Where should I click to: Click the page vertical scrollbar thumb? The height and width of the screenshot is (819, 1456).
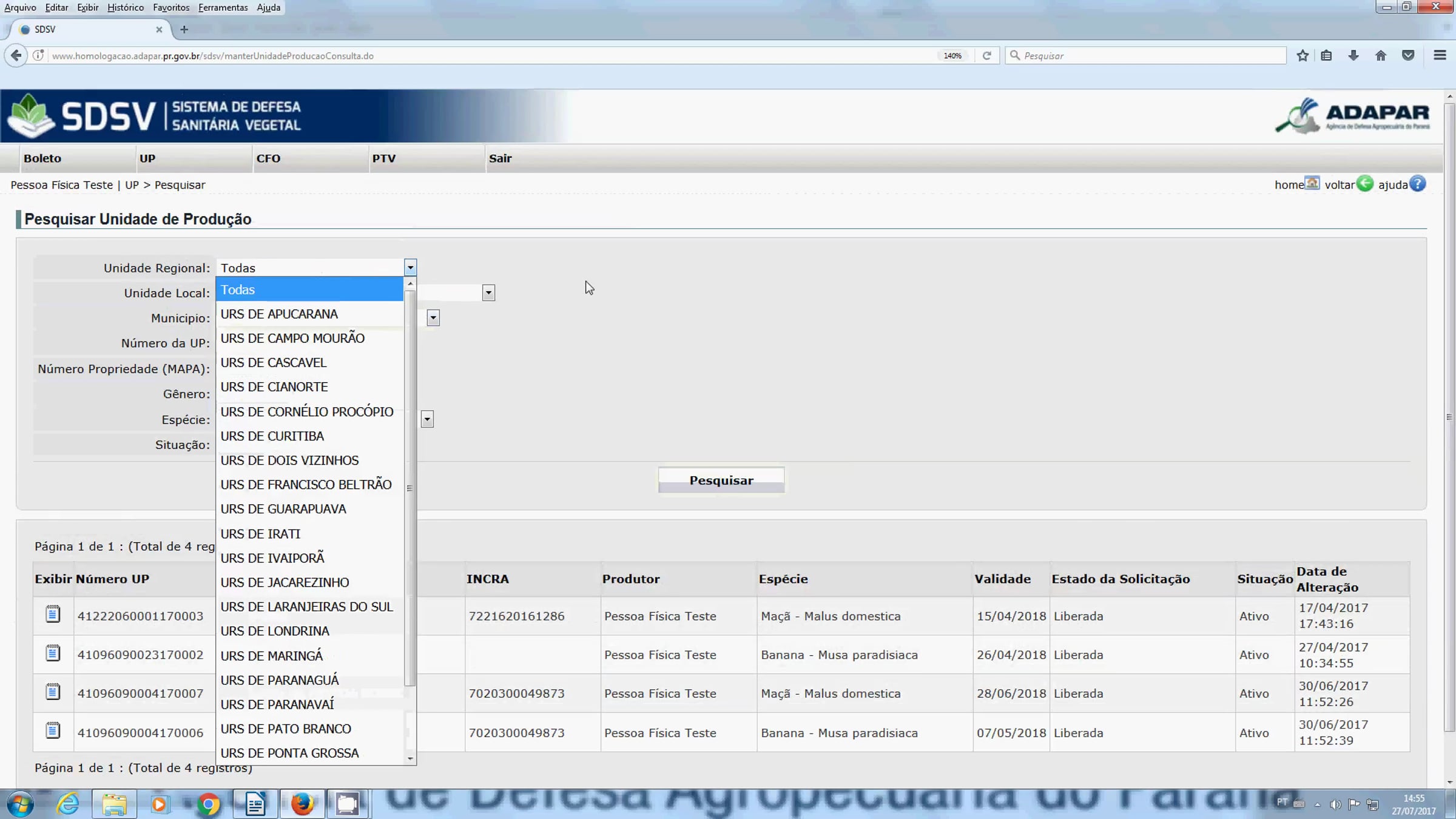click(1449, 417)
